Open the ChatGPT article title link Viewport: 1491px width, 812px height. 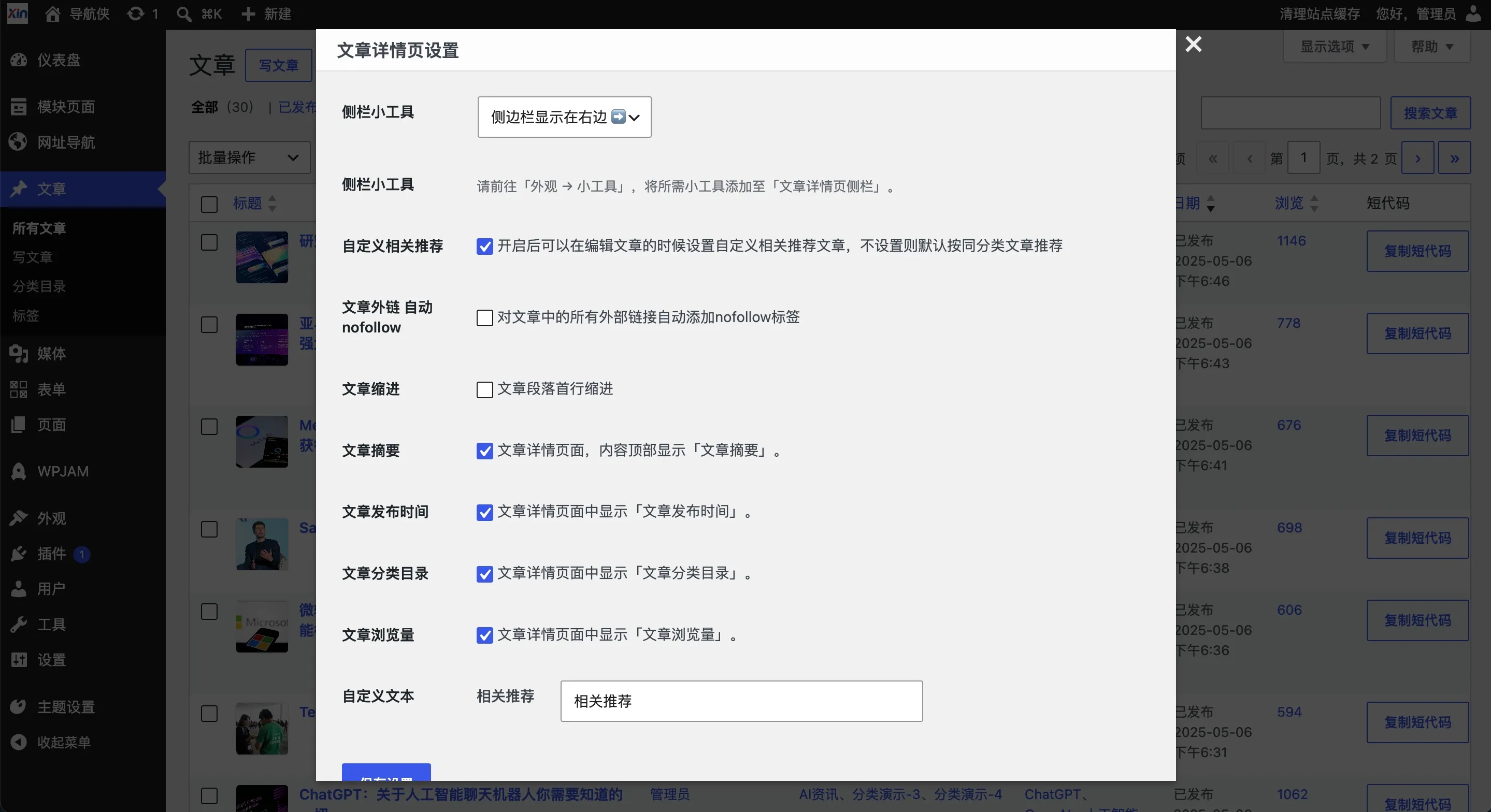pos(461,794)
